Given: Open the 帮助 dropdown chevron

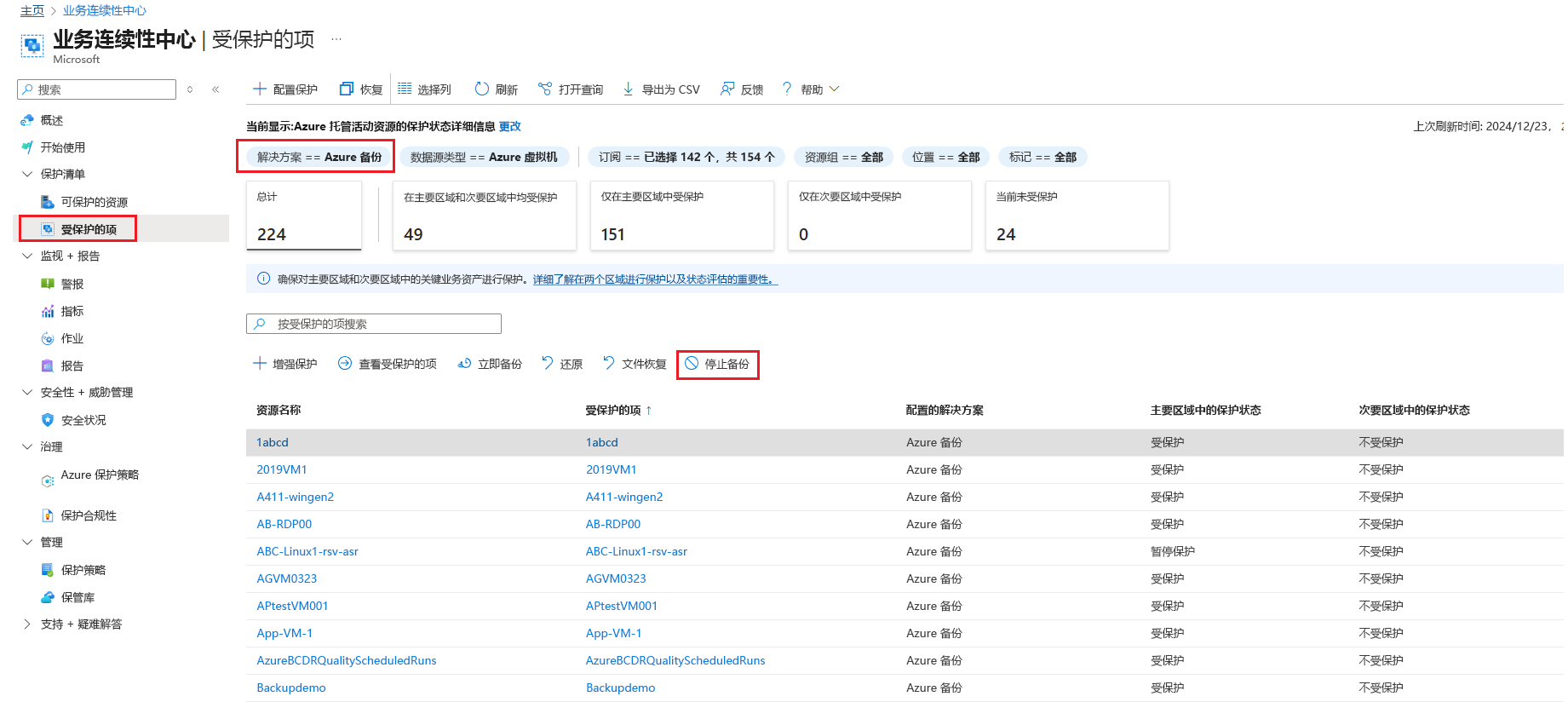Looking at the screenshot, I should point(834,89).
